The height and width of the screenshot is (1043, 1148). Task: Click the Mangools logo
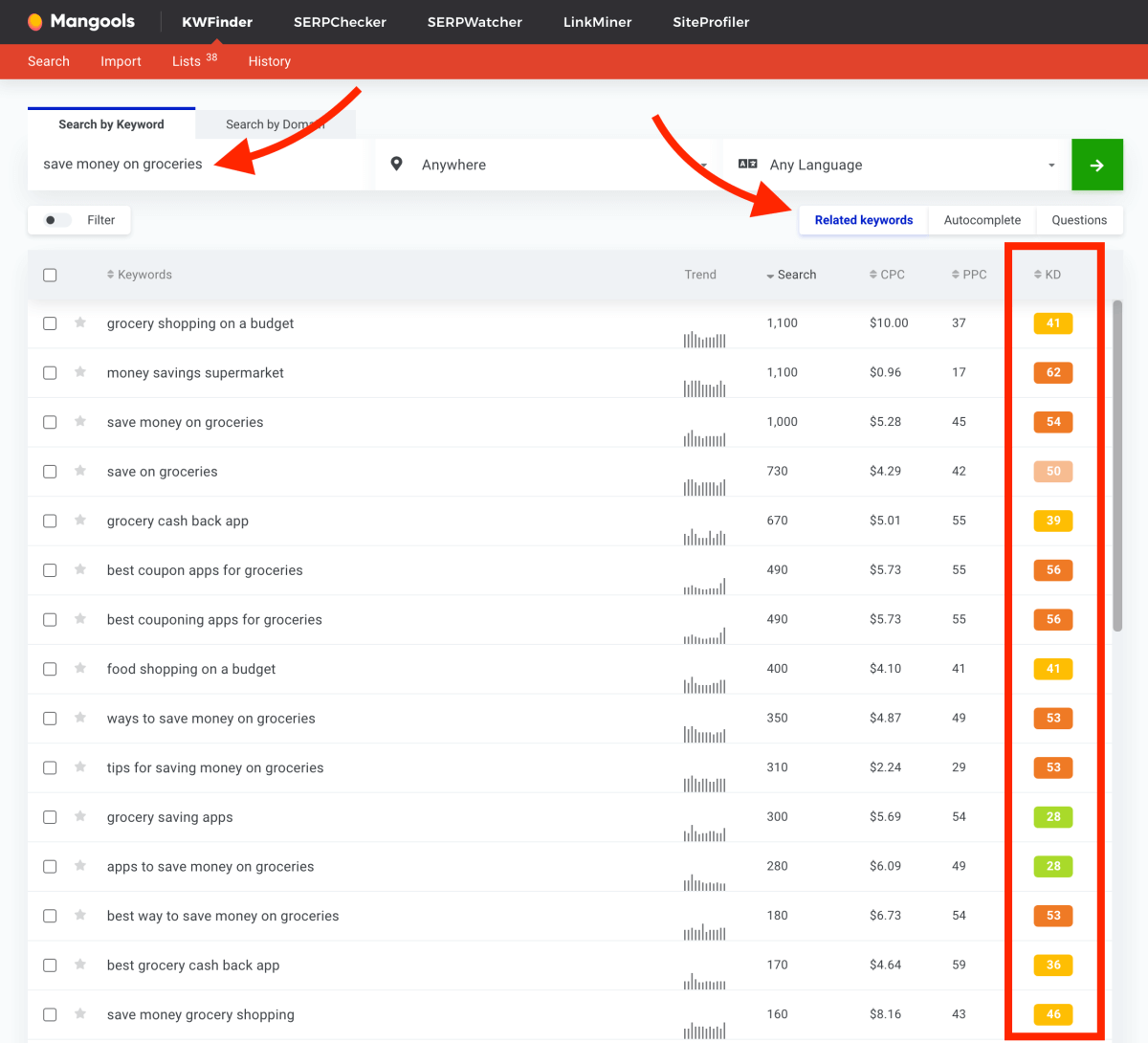[x=81, y=21]
